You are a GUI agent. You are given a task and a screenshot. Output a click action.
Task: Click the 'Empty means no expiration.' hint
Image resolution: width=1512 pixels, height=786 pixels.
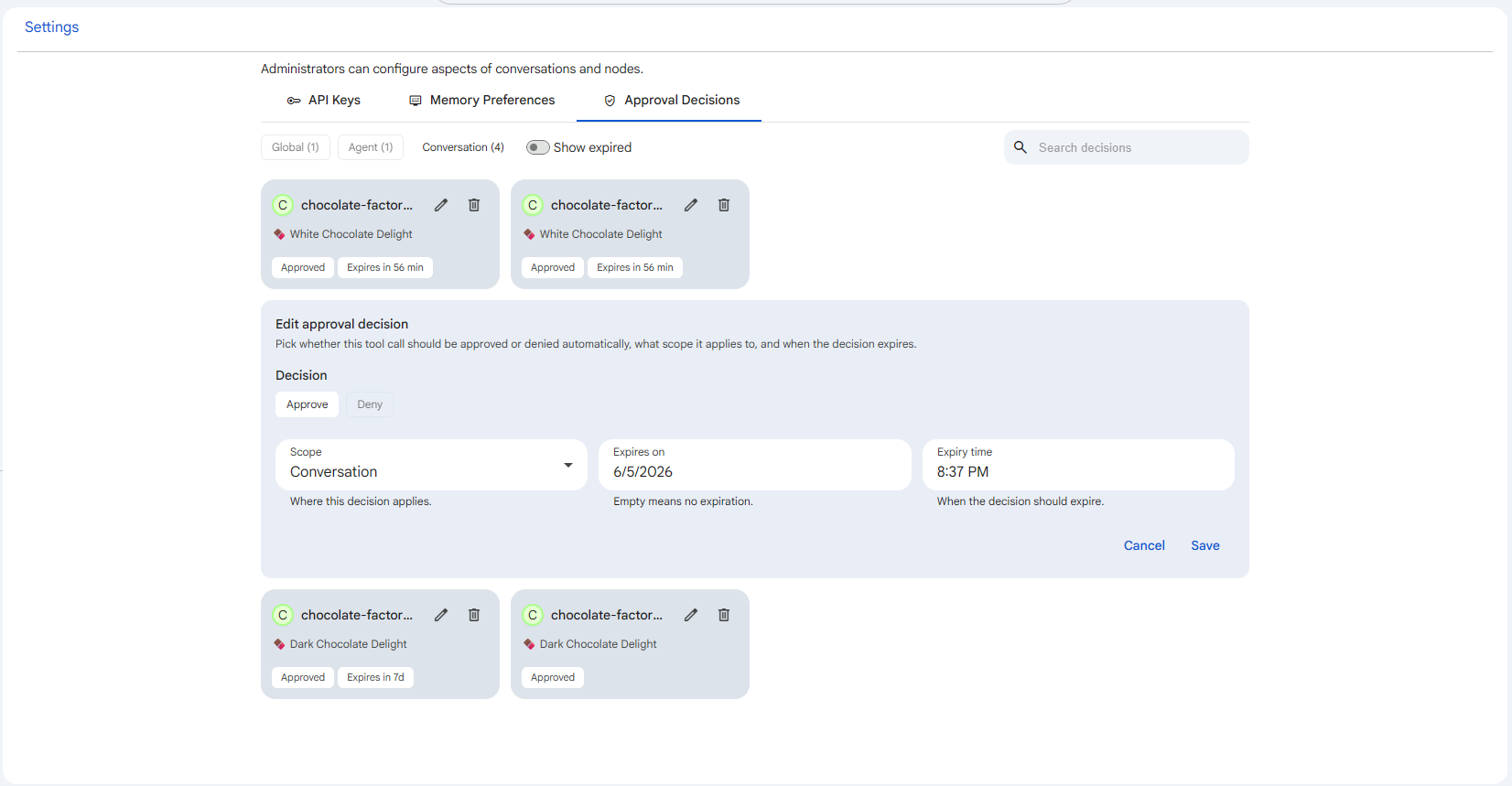pyautogui.click(x=683, y=501)
